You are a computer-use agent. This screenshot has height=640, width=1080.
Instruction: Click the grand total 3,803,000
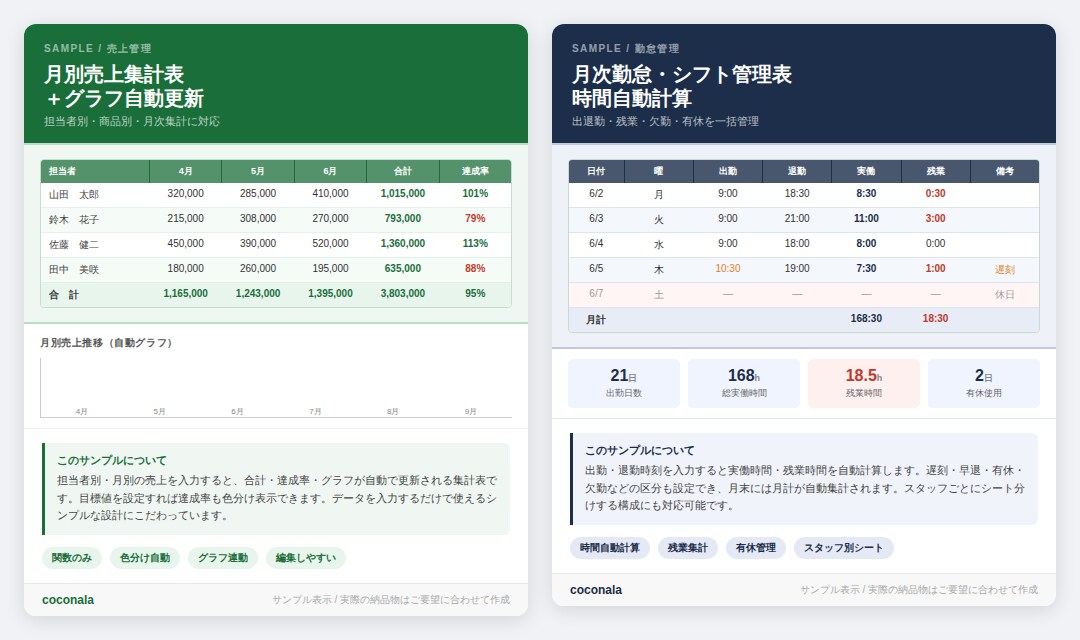tap(403, 293)
